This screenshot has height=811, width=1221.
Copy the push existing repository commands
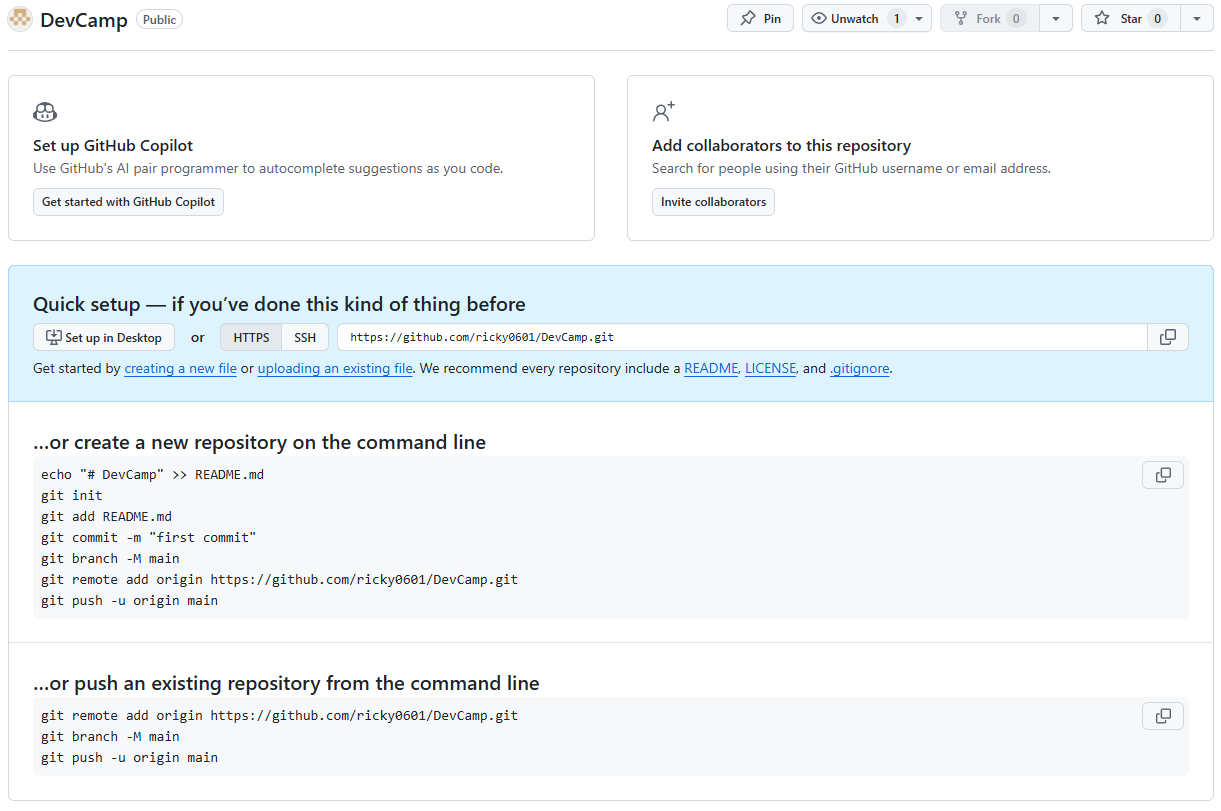(x=1163, y=716)
